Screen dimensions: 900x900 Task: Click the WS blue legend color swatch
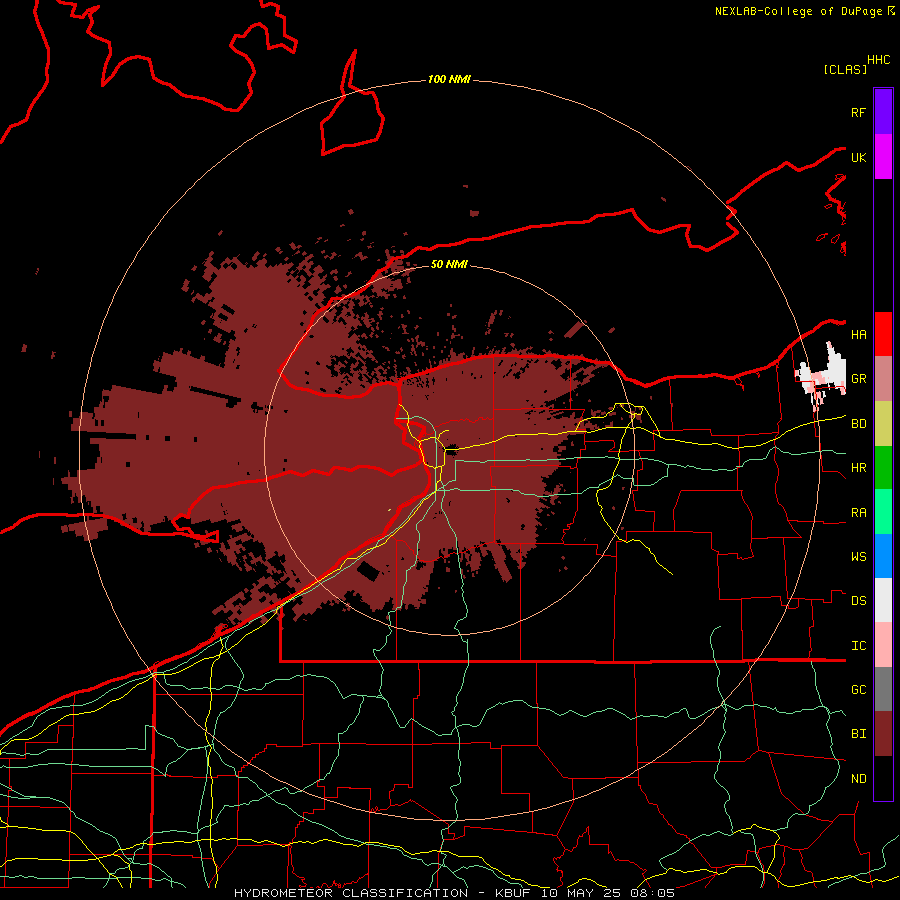point(883,556)
